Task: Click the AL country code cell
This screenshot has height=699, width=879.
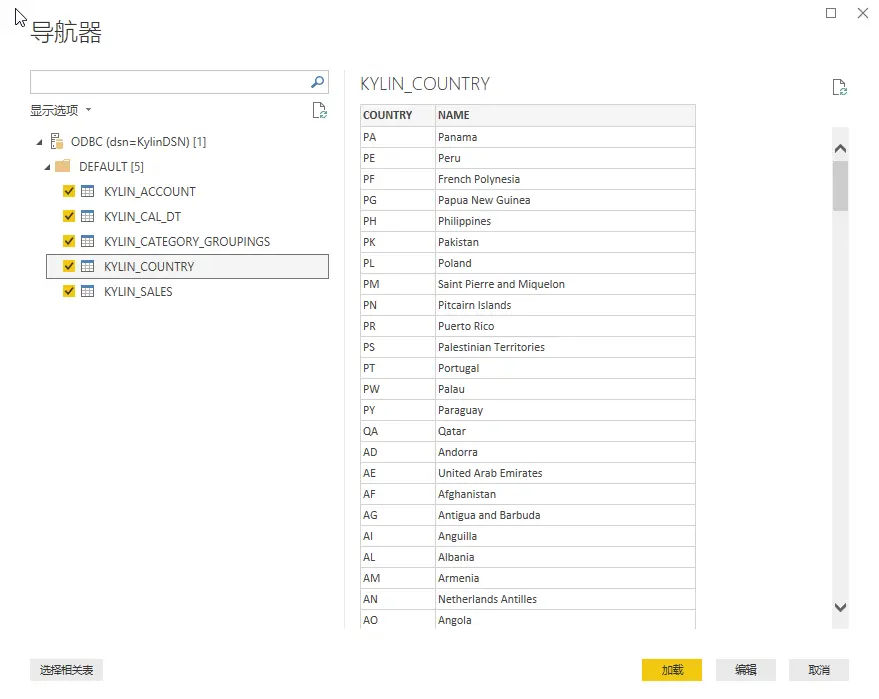Action: click(397, 557)
